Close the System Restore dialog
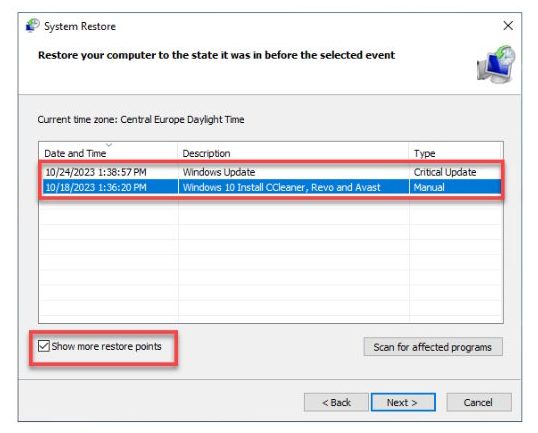Image resolution: width=538 pixels, height=433 pixels. click(508, 26)
